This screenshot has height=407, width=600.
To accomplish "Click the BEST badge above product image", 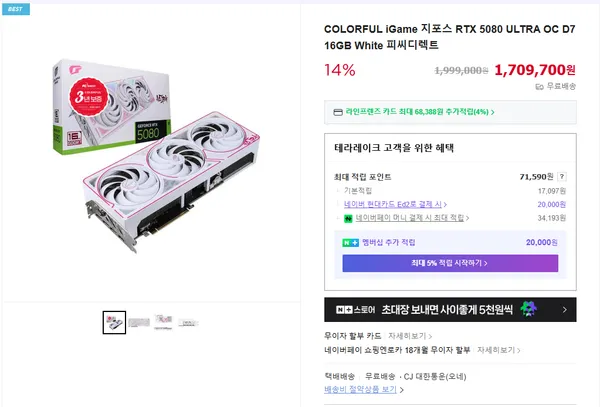I will tap(17, 8).
